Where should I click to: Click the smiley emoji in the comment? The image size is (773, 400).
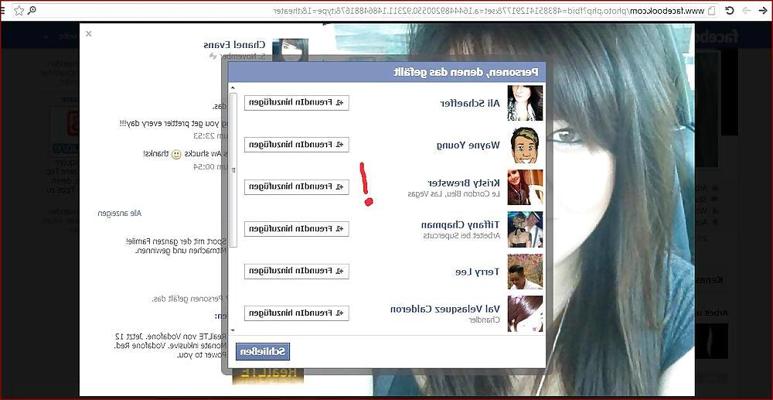coord(176,154)
